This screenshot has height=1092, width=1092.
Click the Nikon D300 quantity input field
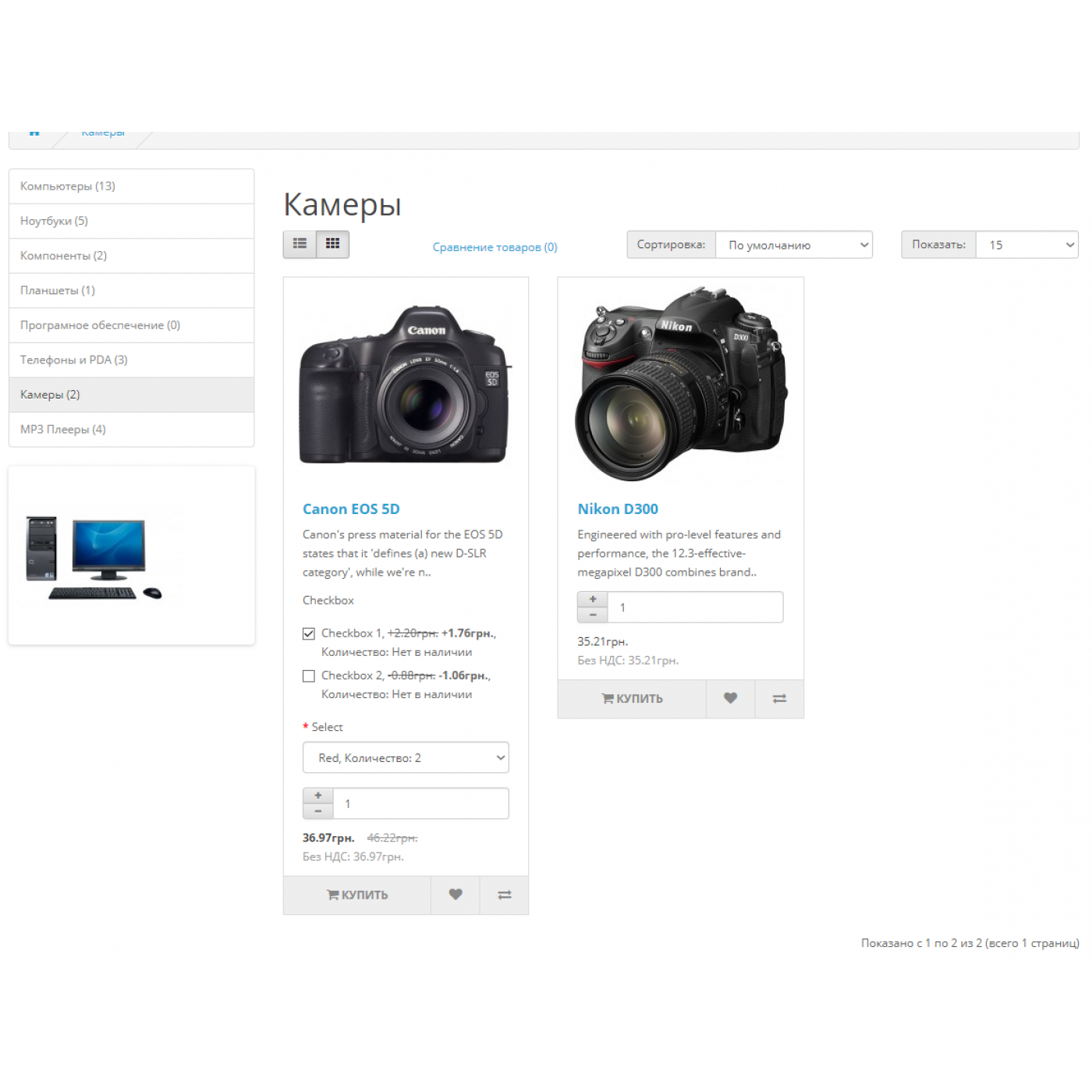694,607
